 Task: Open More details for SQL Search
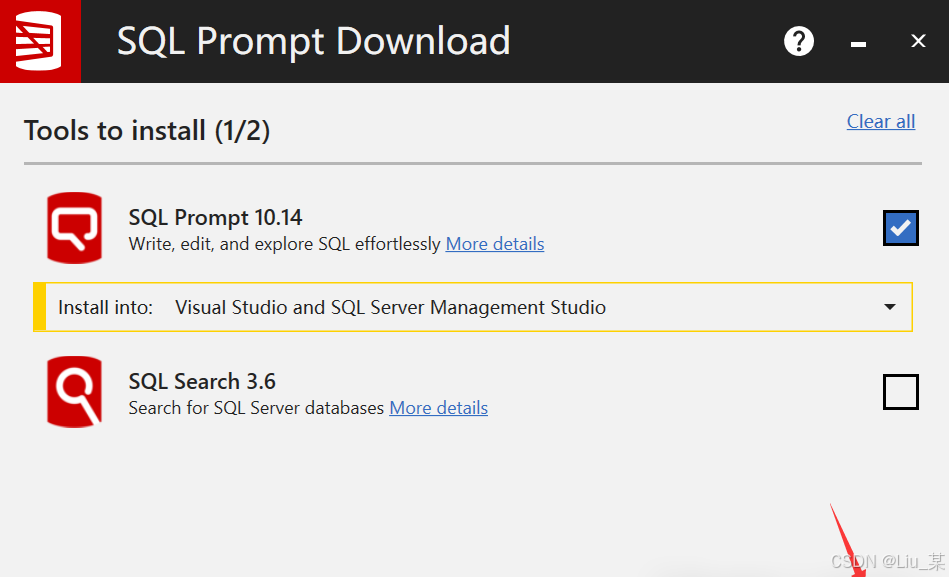point(438,408)
